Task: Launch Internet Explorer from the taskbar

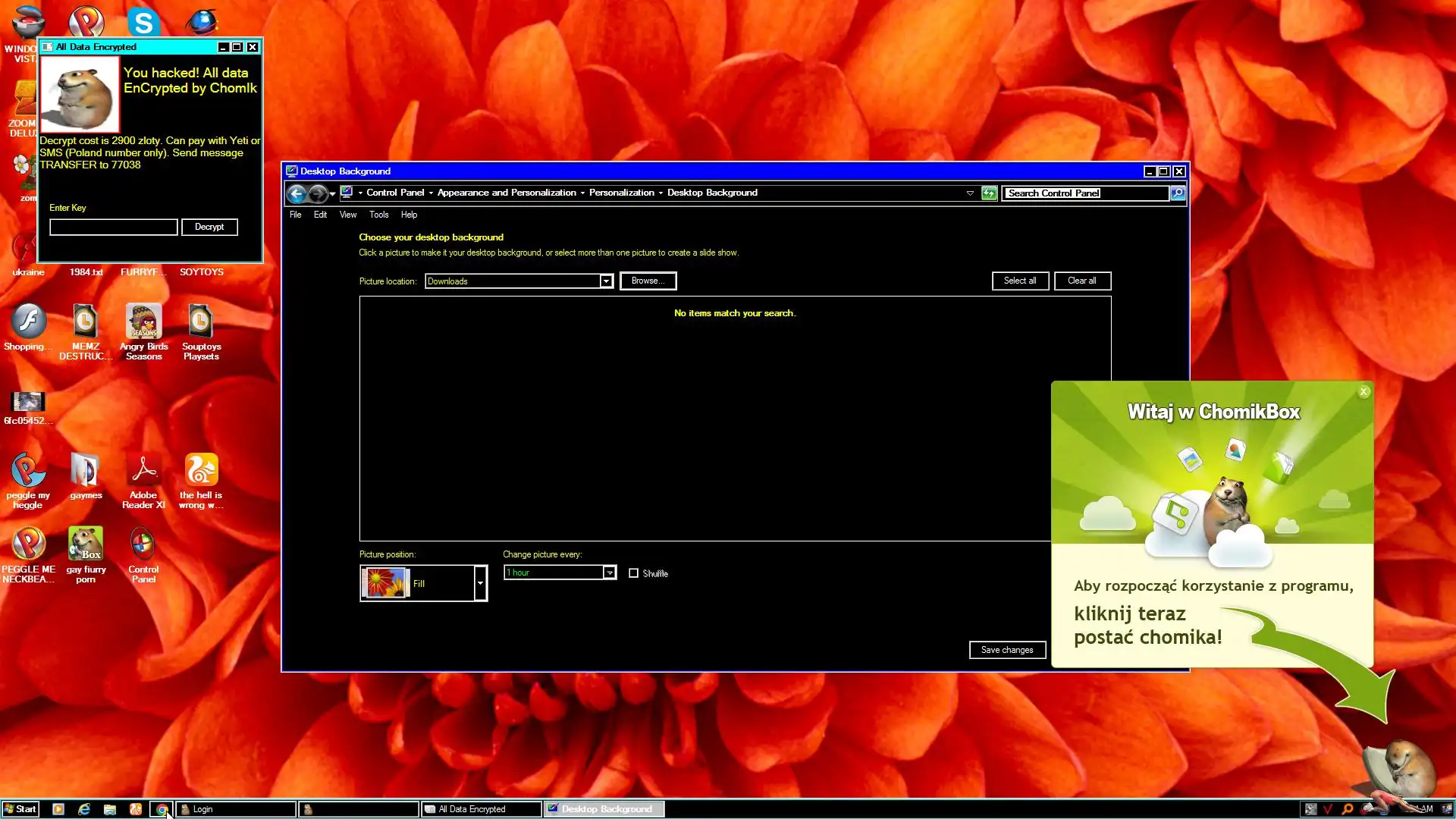Action: [x=84, y=809]
